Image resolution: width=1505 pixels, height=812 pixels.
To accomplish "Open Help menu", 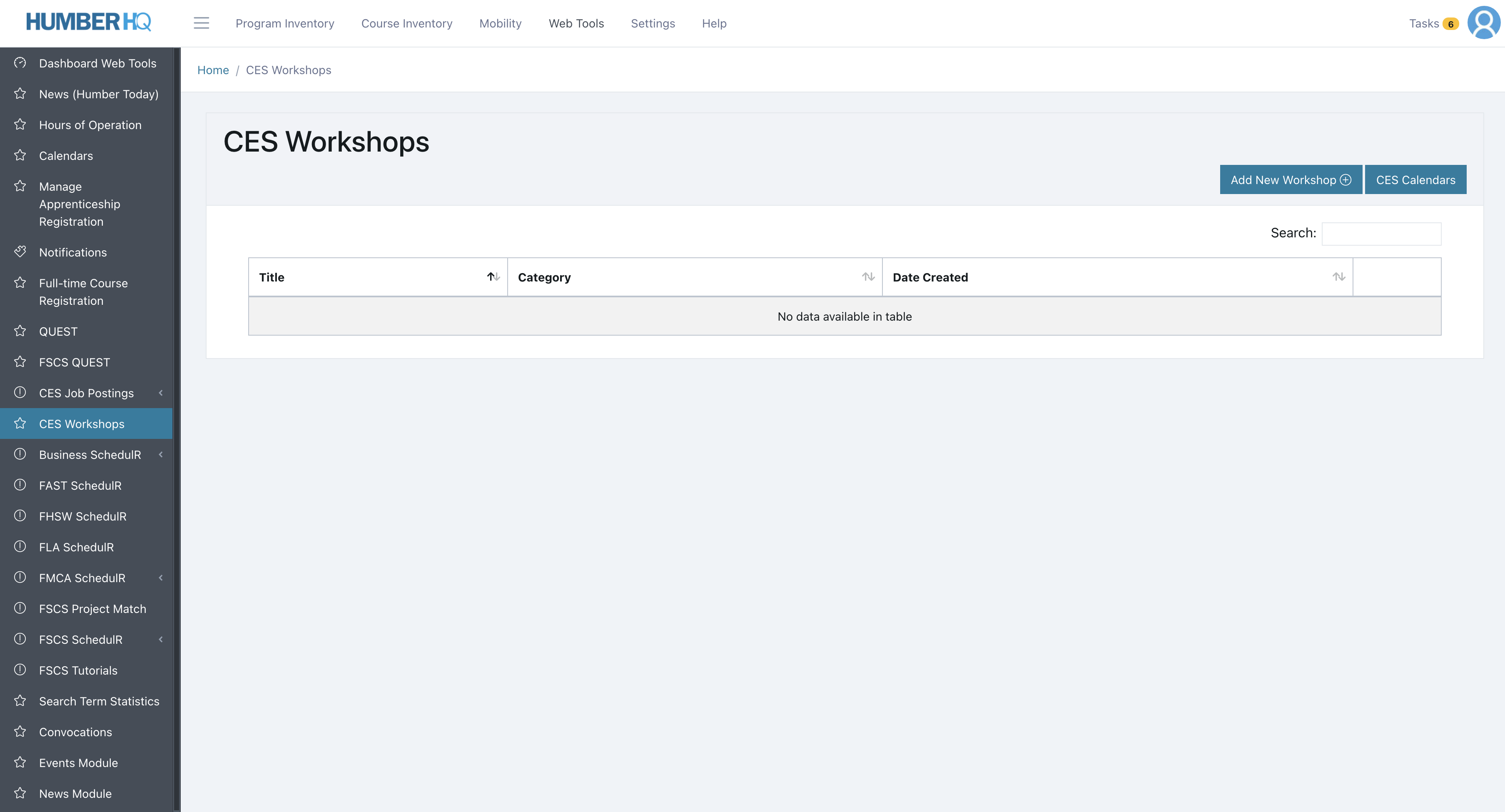I will click(x=714, y=23).
